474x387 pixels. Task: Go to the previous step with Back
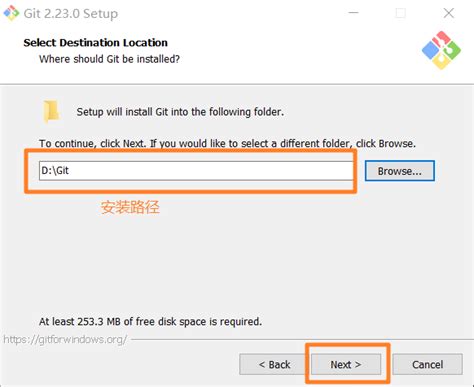click(x=274, y=364)
